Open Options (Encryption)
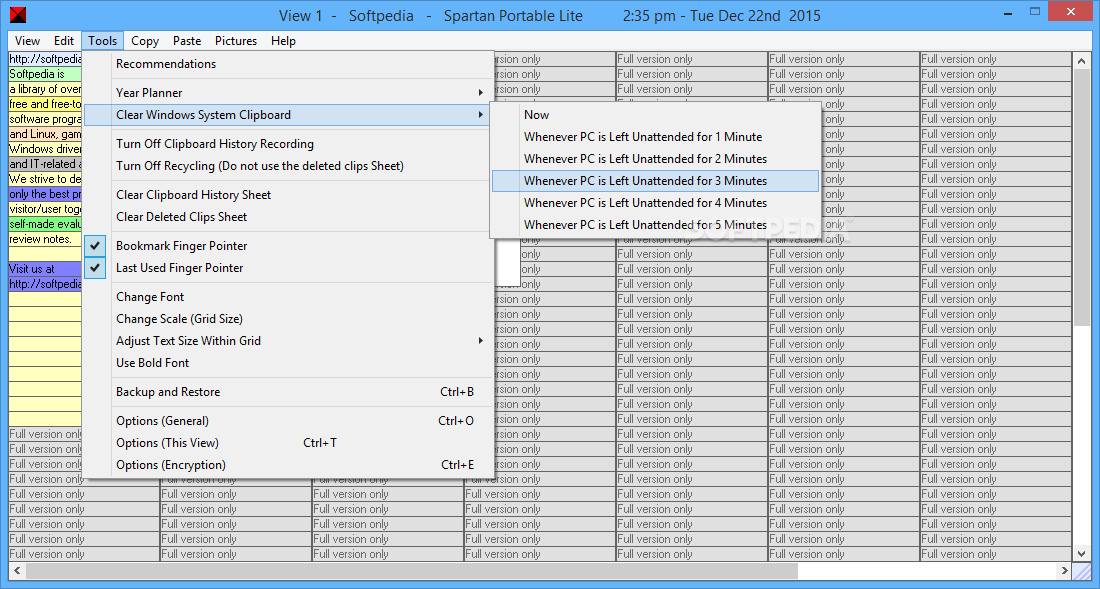The image size is (1100, 589). coord(288,465)
